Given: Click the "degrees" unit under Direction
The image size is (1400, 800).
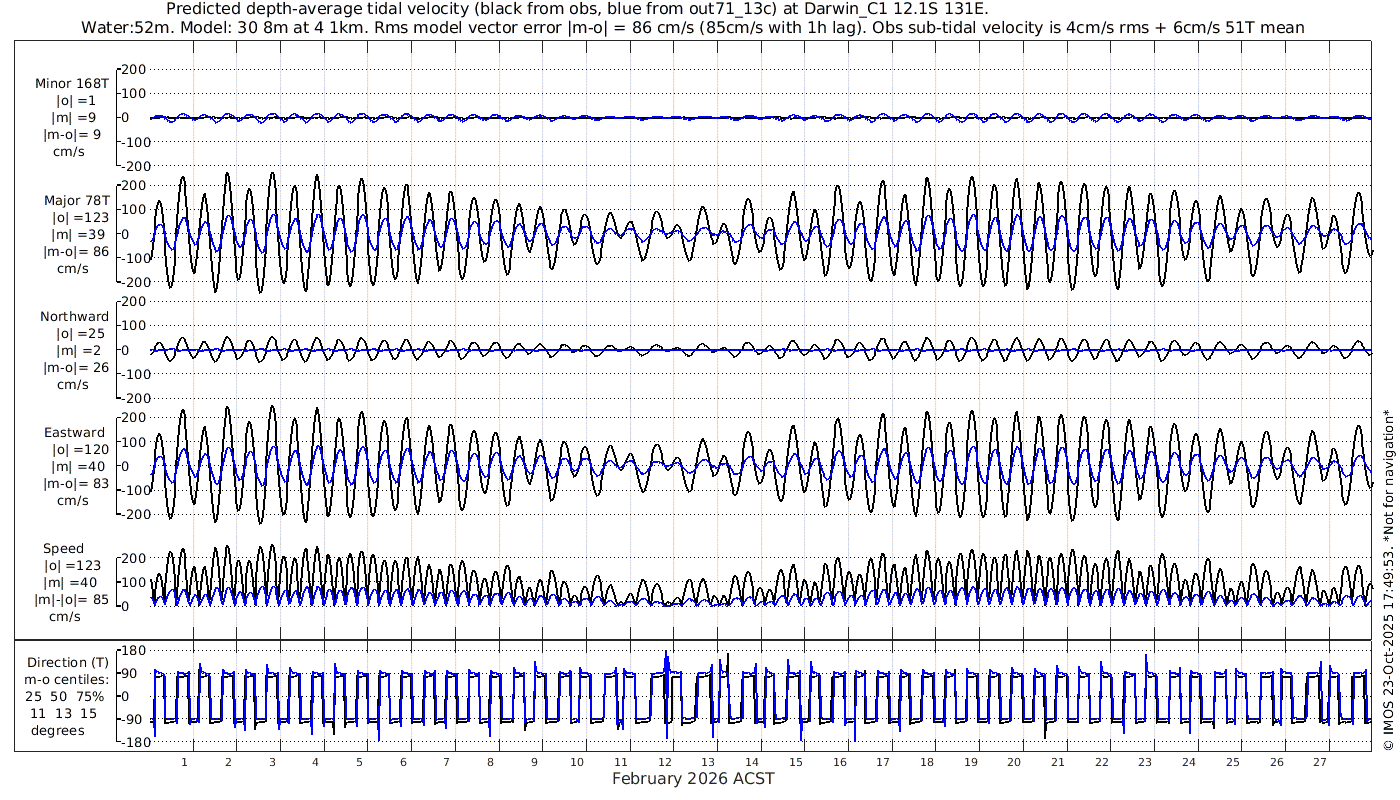Looking at the screenshot, I should coord(58,730).
